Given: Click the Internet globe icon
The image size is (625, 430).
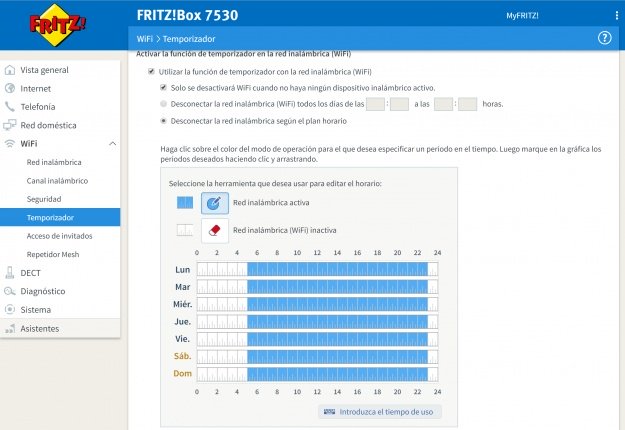Looking at the screenshot, I should pyautogui.click(x=10, y=88).
